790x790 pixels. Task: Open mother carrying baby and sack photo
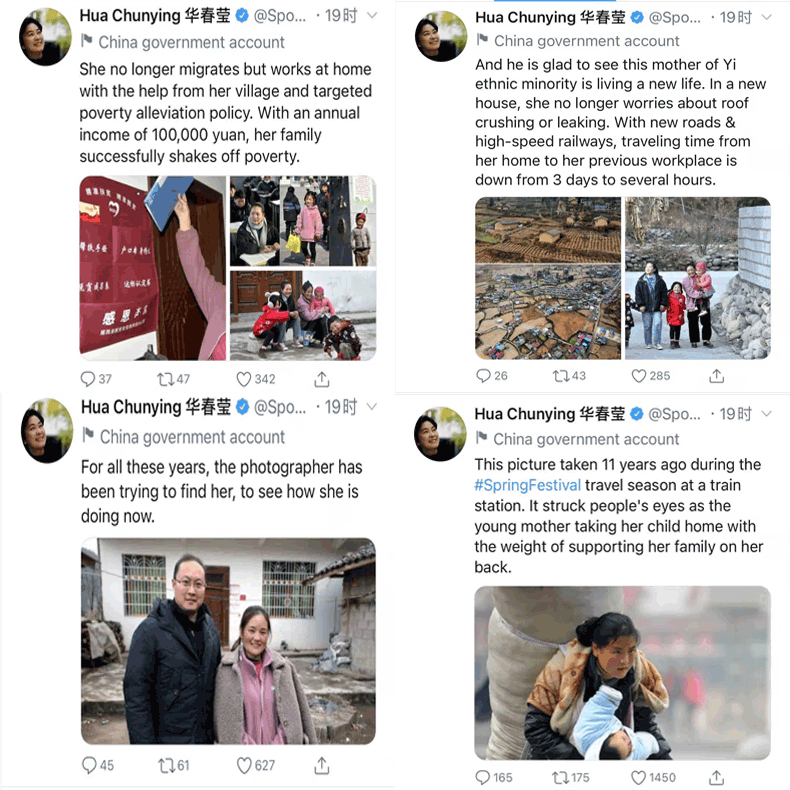click(x=622, y=673)
